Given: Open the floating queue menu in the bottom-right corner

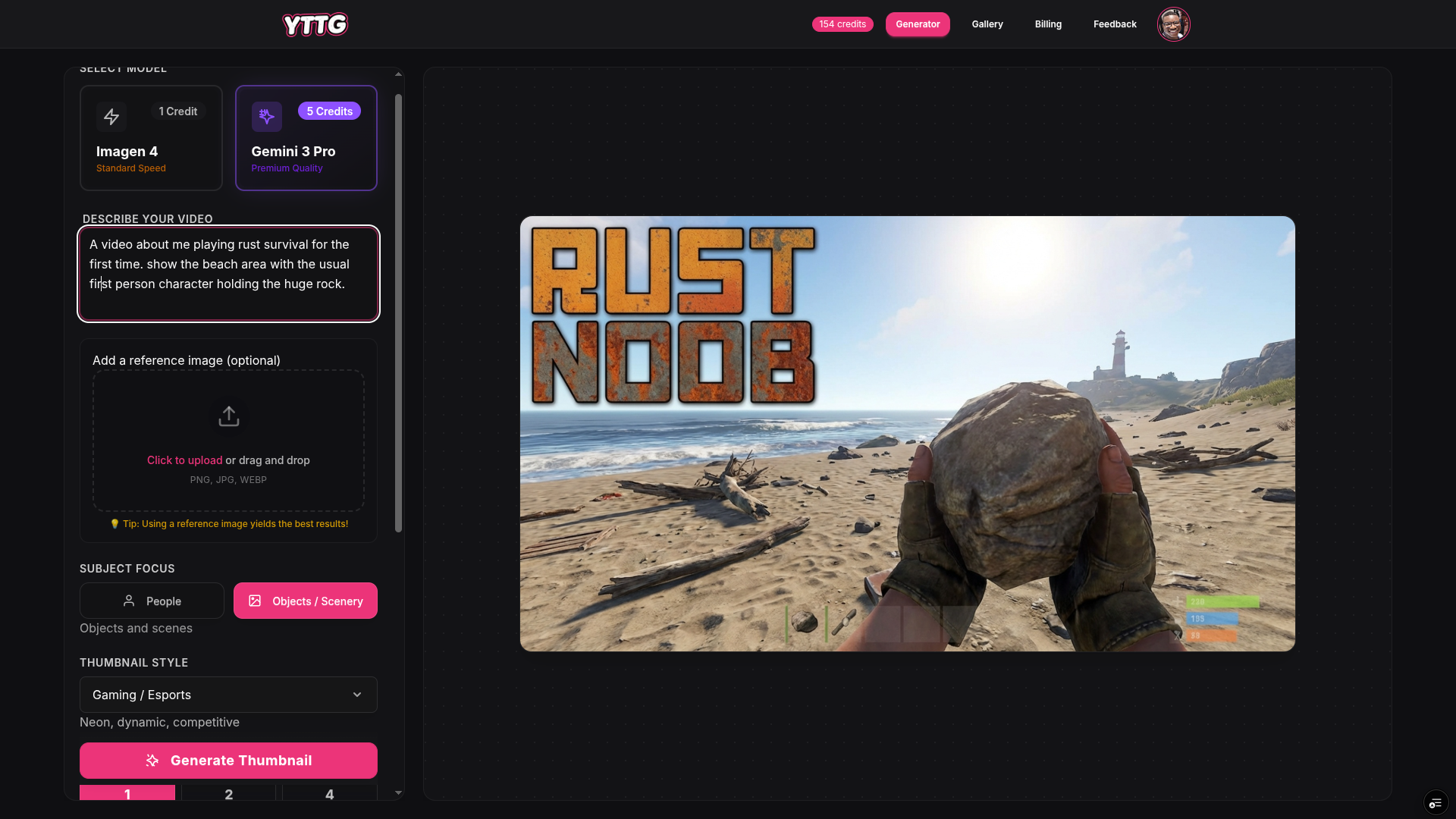Looking at the screenshot, I should [x=1436, y=802].
